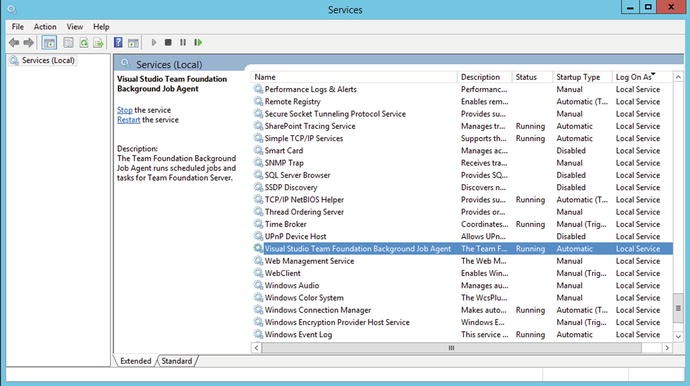690x386 pixels.
Task: Click the horizontal scrollbar right arrow
Action: tap(667, 348)
